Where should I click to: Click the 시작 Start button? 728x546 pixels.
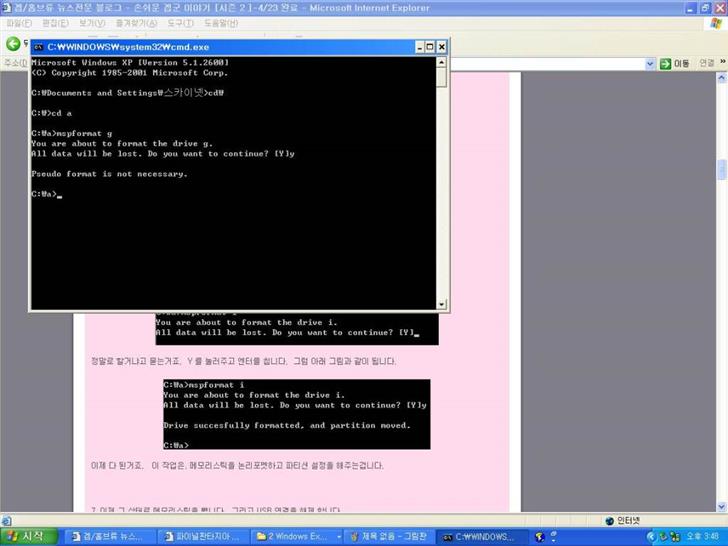(29, 537)
